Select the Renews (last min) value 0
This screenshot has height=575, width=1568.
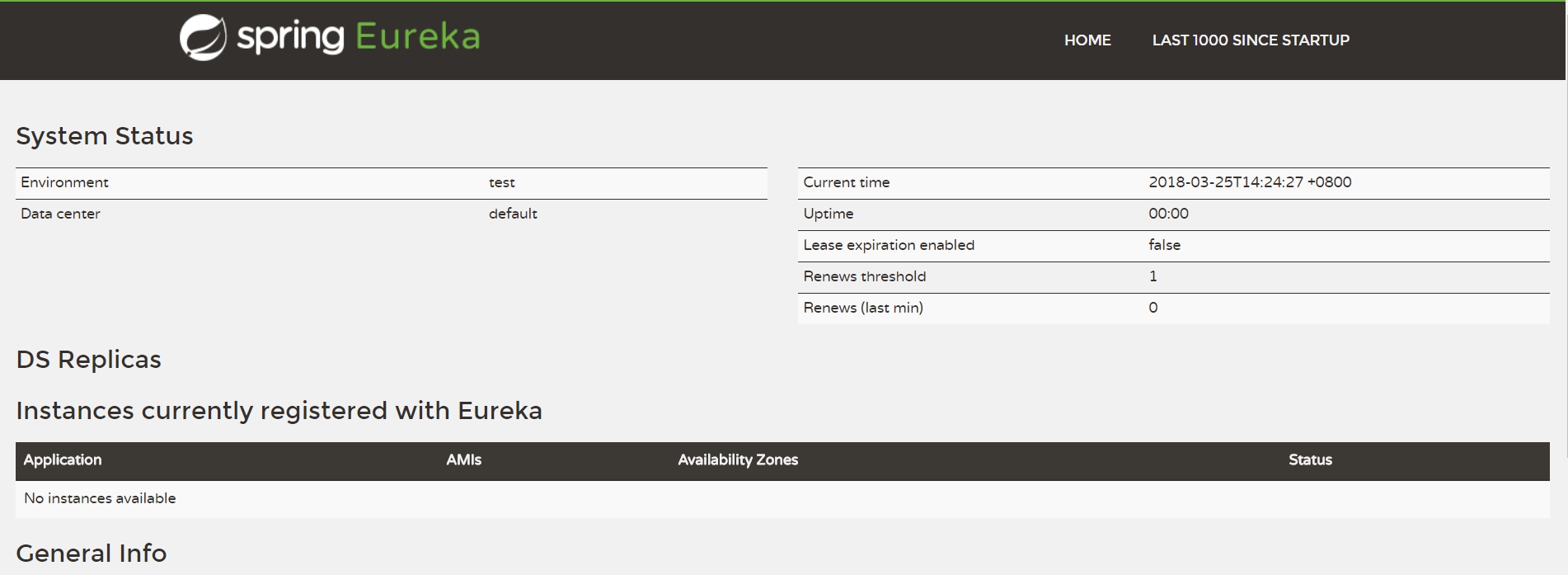coord(1153,308)
